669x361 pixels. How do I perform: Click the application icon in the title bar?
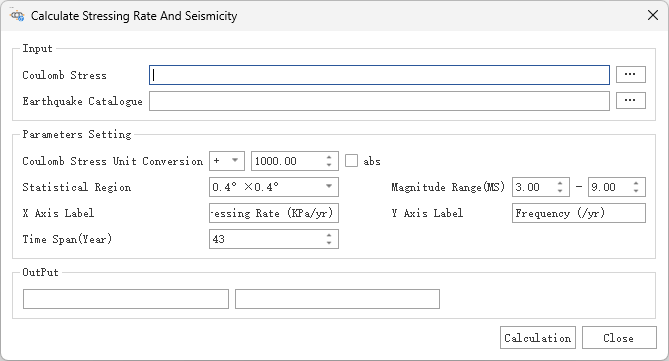coord(17,16)
